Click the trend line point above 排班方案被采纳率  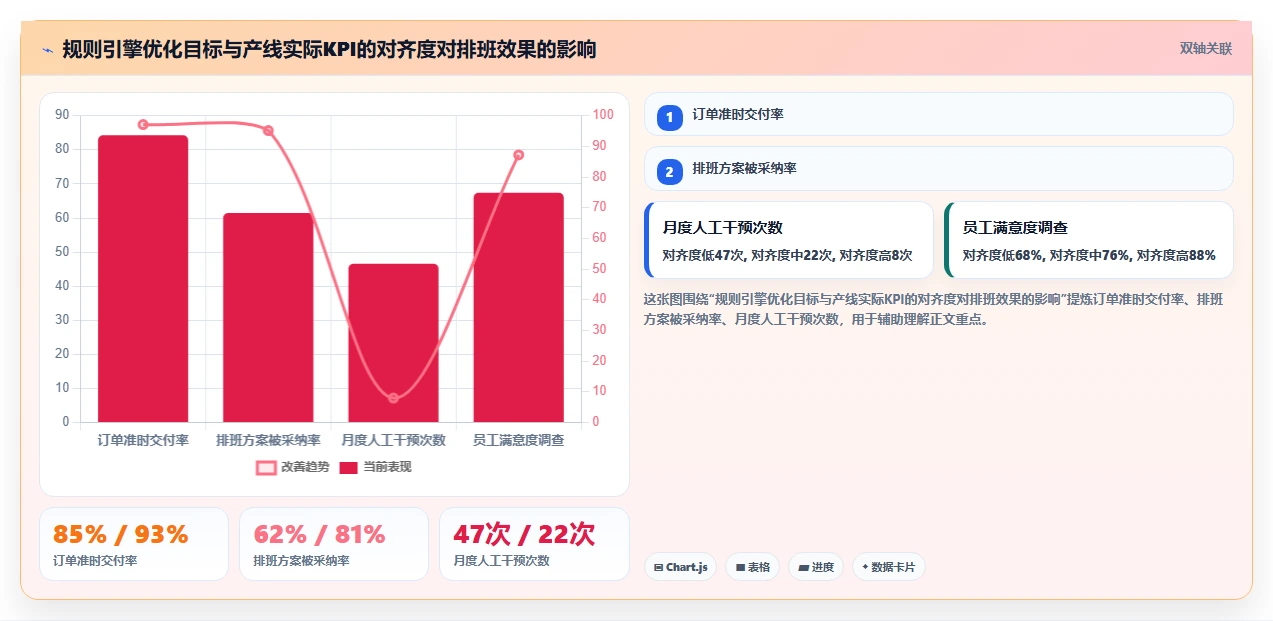click(268, 131)
